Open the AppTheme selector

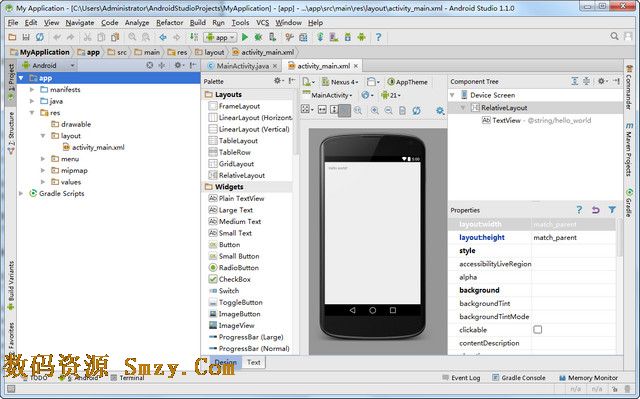[x=407, y=82]
